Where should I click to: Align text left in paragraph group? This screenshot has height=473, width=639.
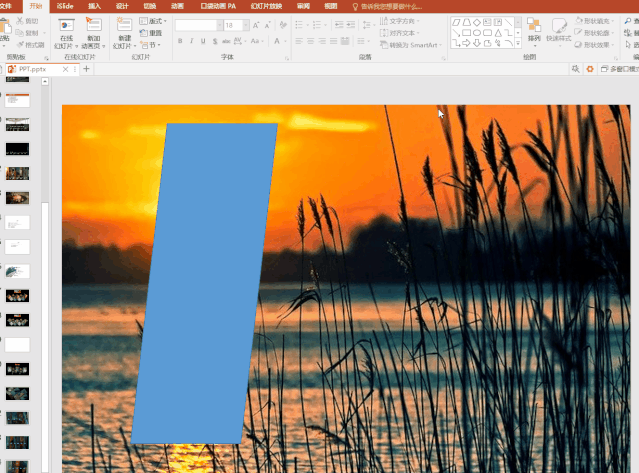299,41
